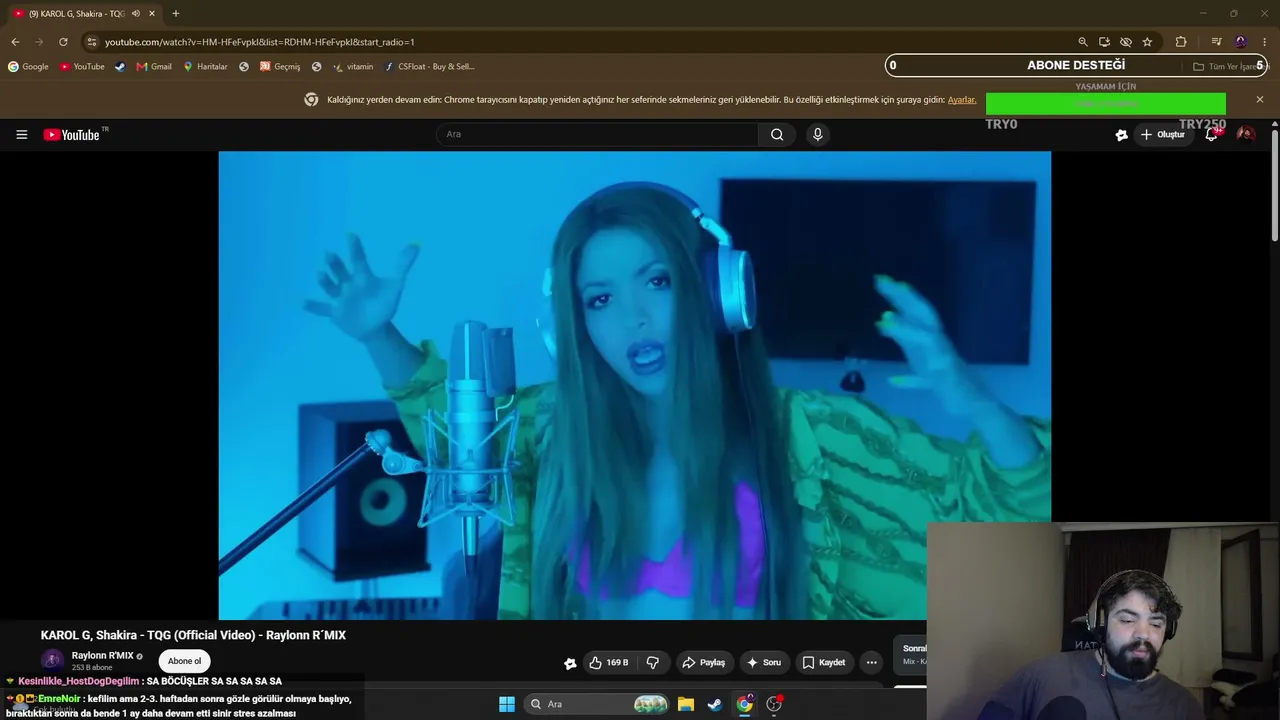Click the Windows taskbar search box
The image size is (1280, 720).
tap(597, 704)
